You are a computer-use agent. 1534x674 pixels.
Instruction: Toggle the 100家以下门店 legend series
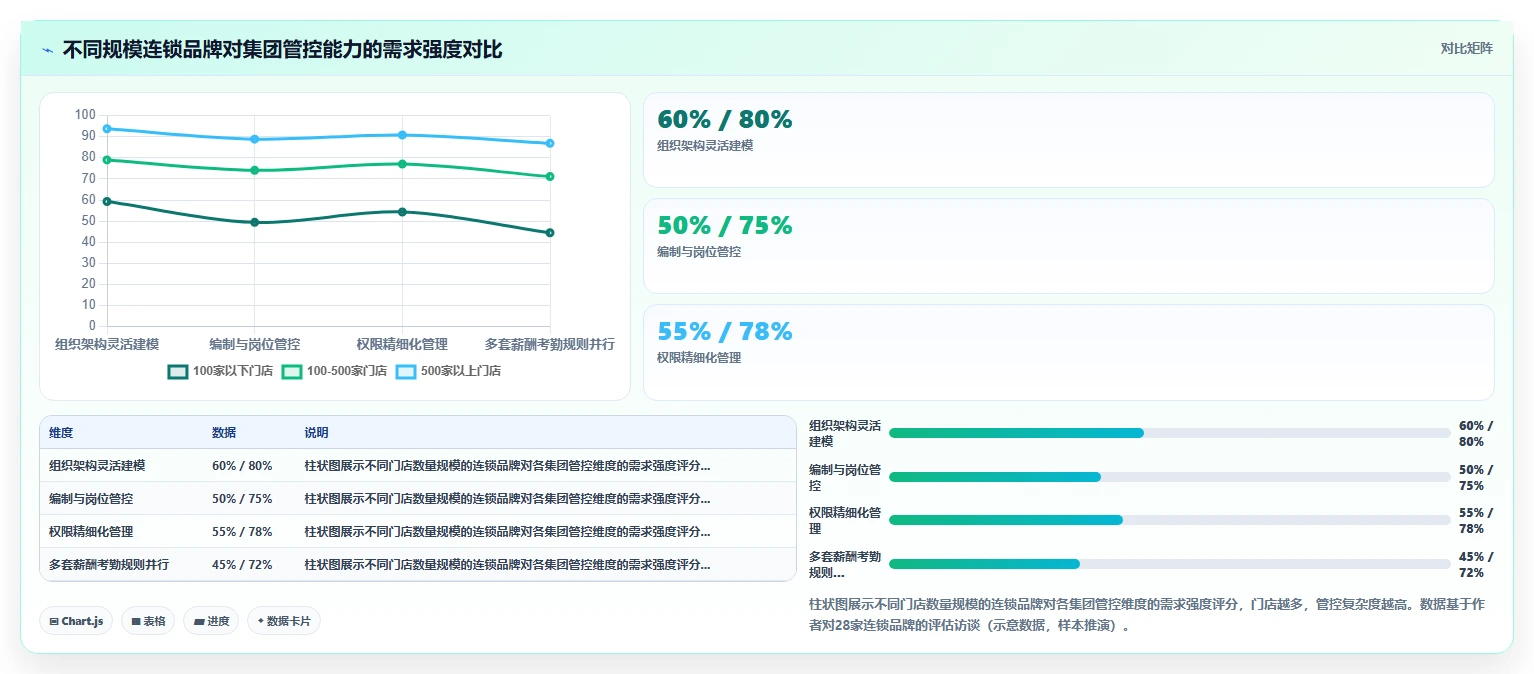220,371
